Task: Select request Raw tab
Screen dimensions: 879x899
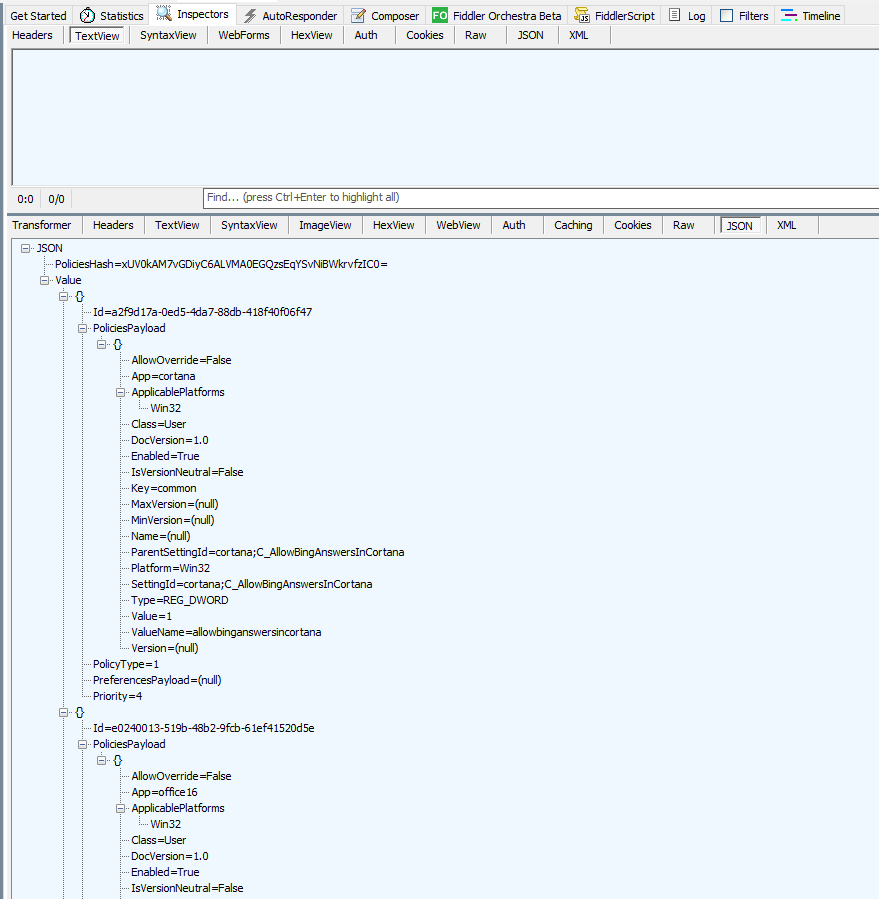Action: tap(476, 36)
